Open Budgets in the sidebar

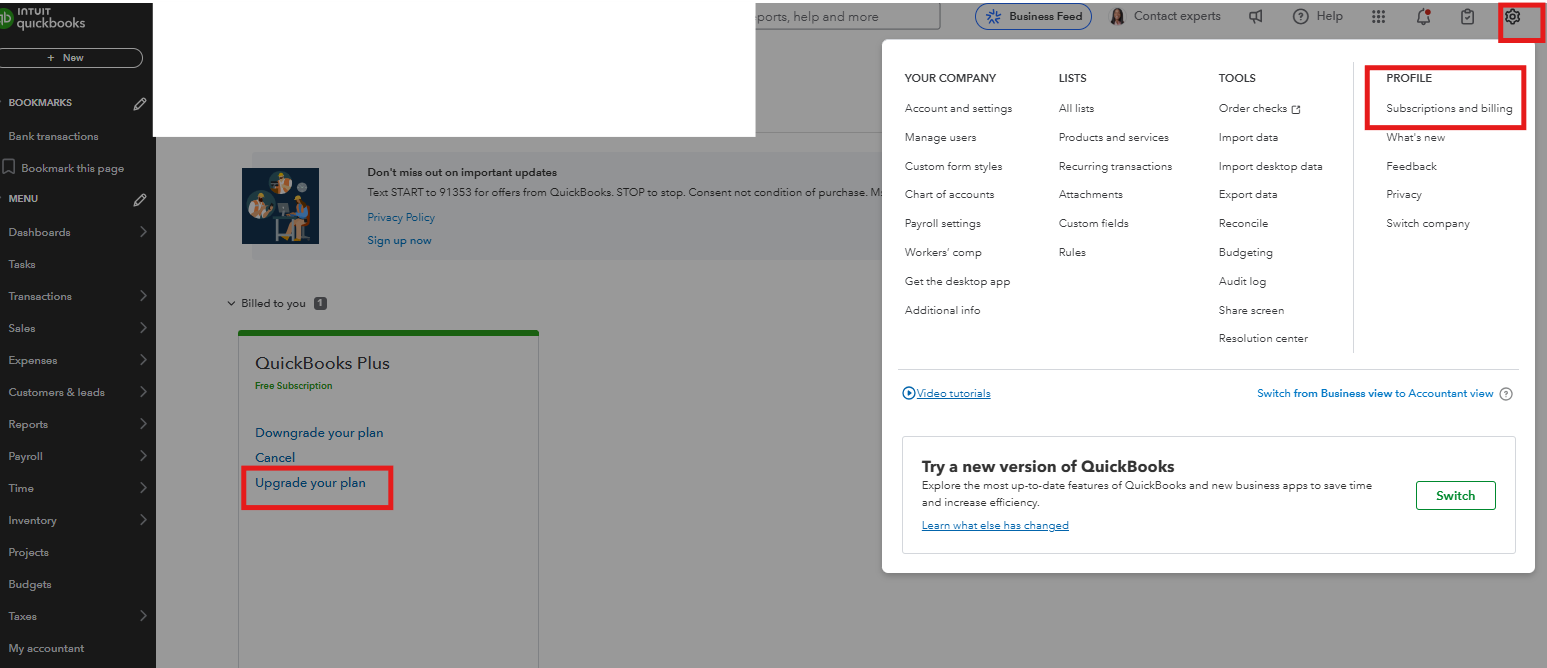pos(29,584)
